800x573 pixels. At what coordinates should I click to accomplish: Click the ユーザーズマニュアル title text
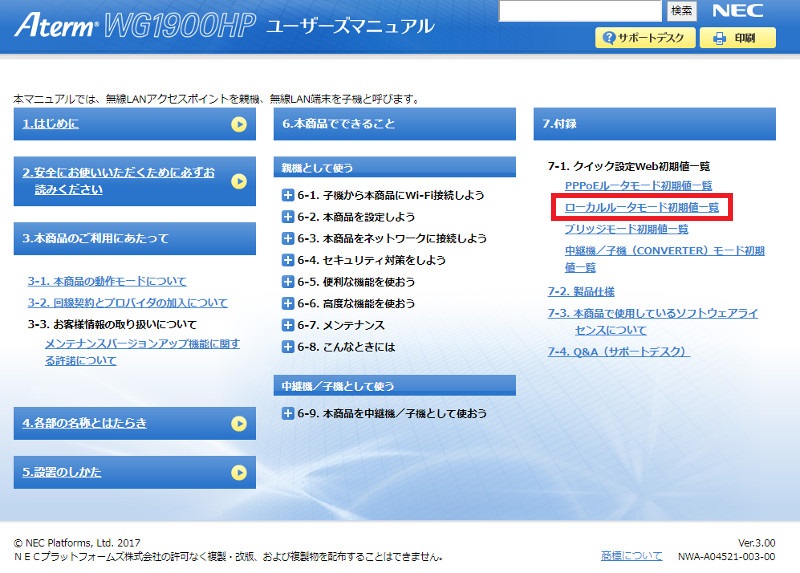tap(351, 27)
